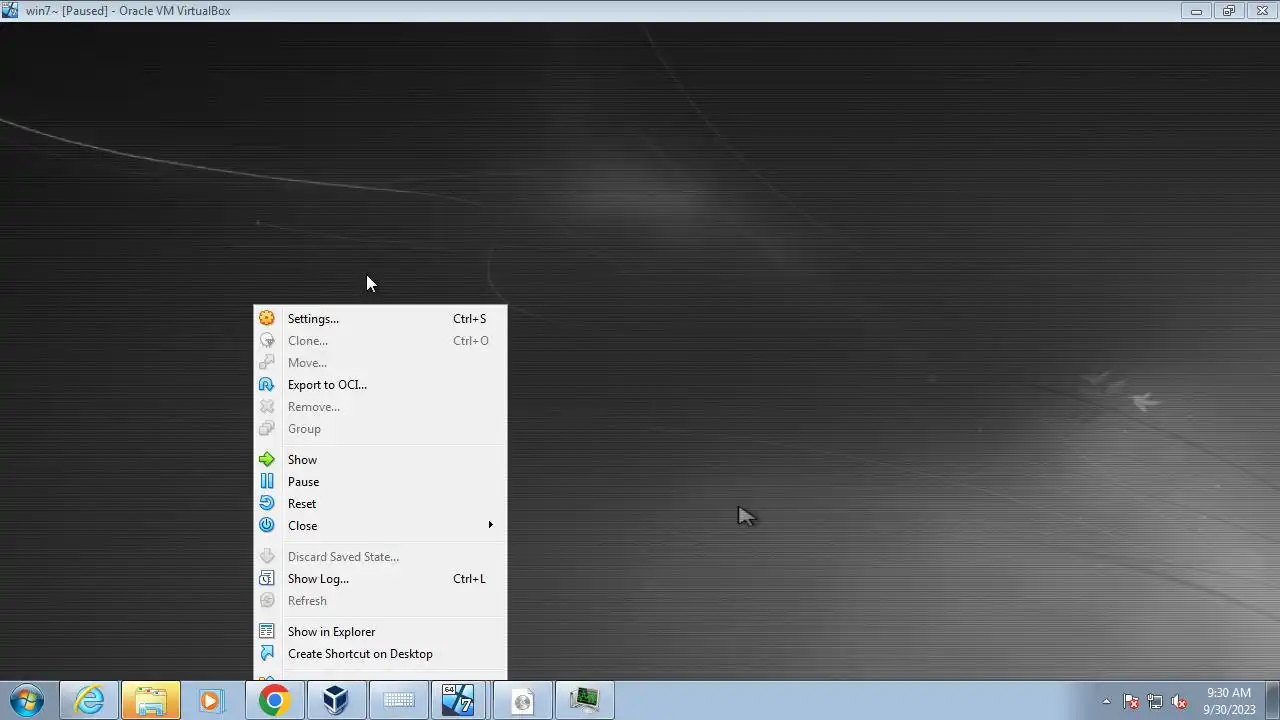Click the Export to OCI cloud icon

pos(267,385)
